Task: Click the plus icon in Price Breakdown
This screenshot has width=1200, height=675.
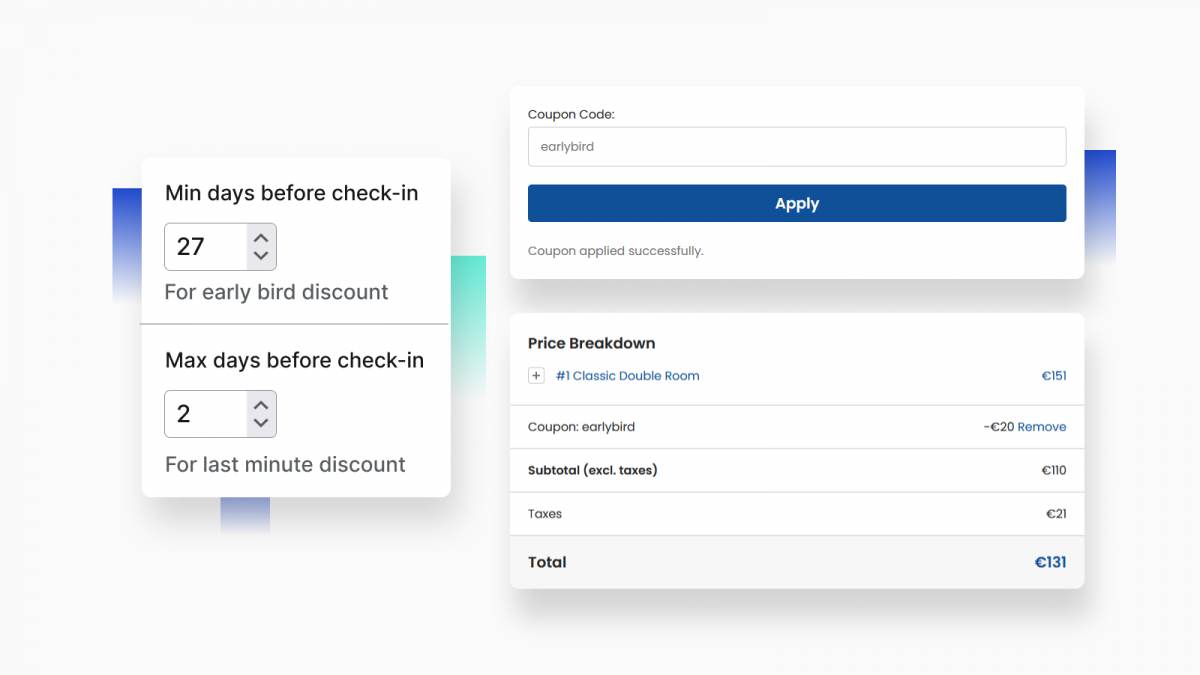Action: point(536,375)
